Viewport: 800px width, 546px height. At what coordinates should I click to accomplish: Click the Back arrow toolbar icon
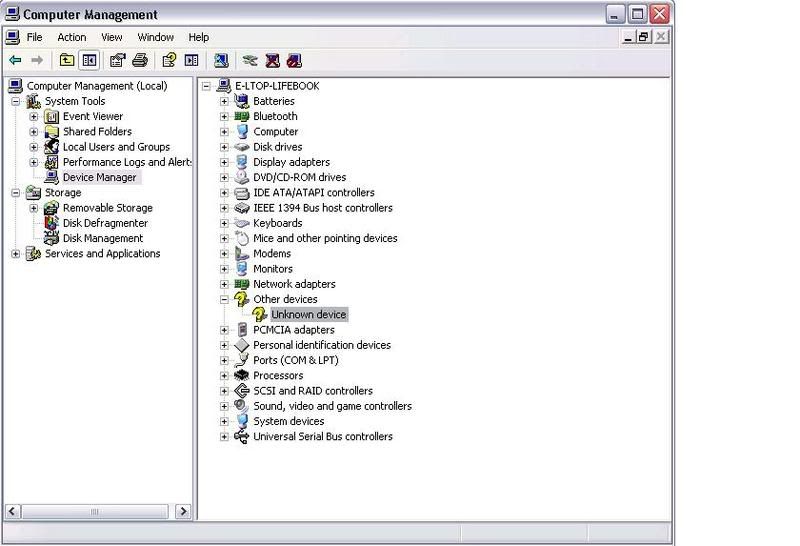click(15, 60)
